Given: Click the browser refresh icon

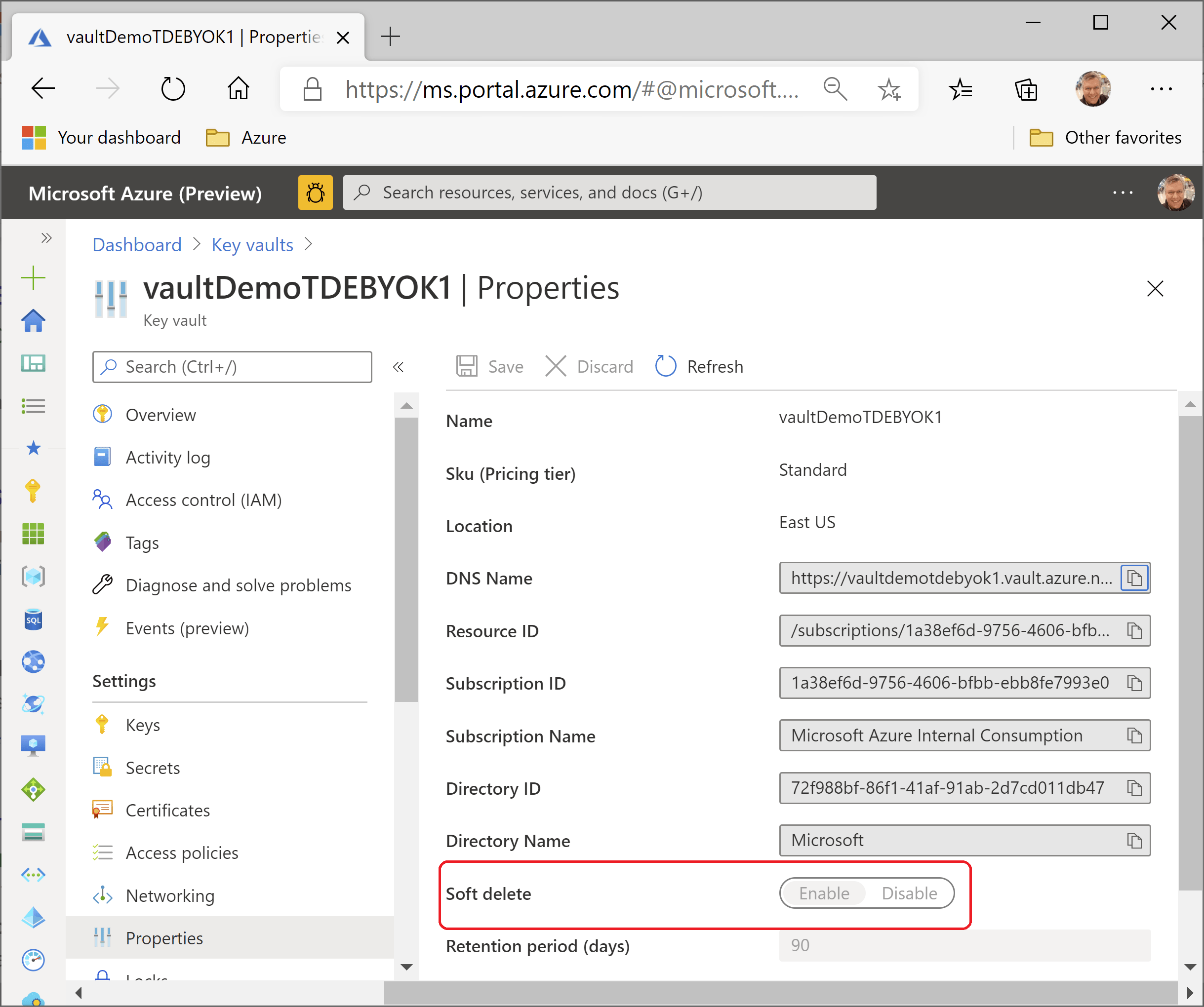Looking at the screenshot, I should coord(172,89).
